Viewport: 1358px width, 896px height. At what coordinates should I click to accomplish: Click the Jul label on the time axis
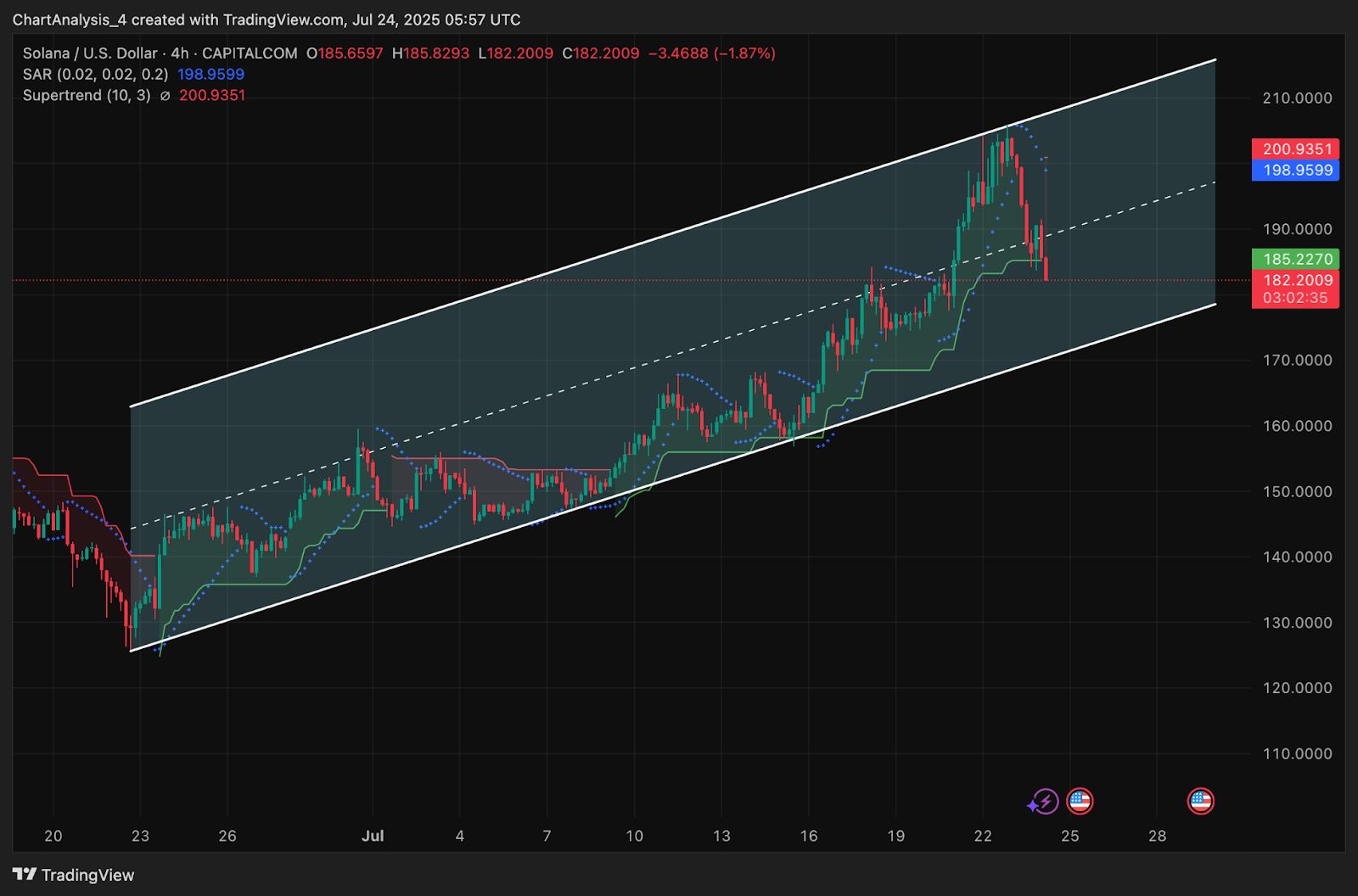pyautogui.click(x=373, y=836)
